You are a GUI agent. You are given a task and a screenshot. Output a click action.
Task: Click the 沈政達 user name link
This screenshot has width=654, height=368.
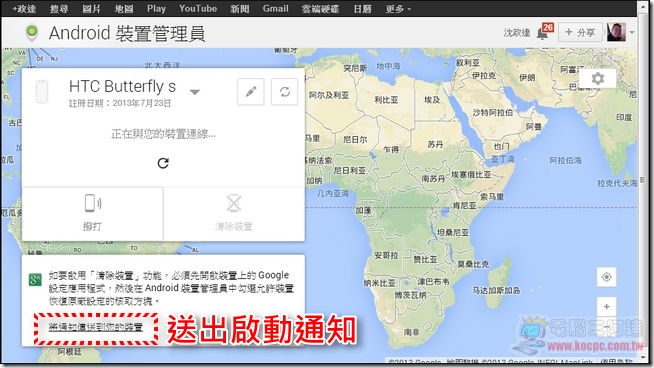click(x=517, y=33)
